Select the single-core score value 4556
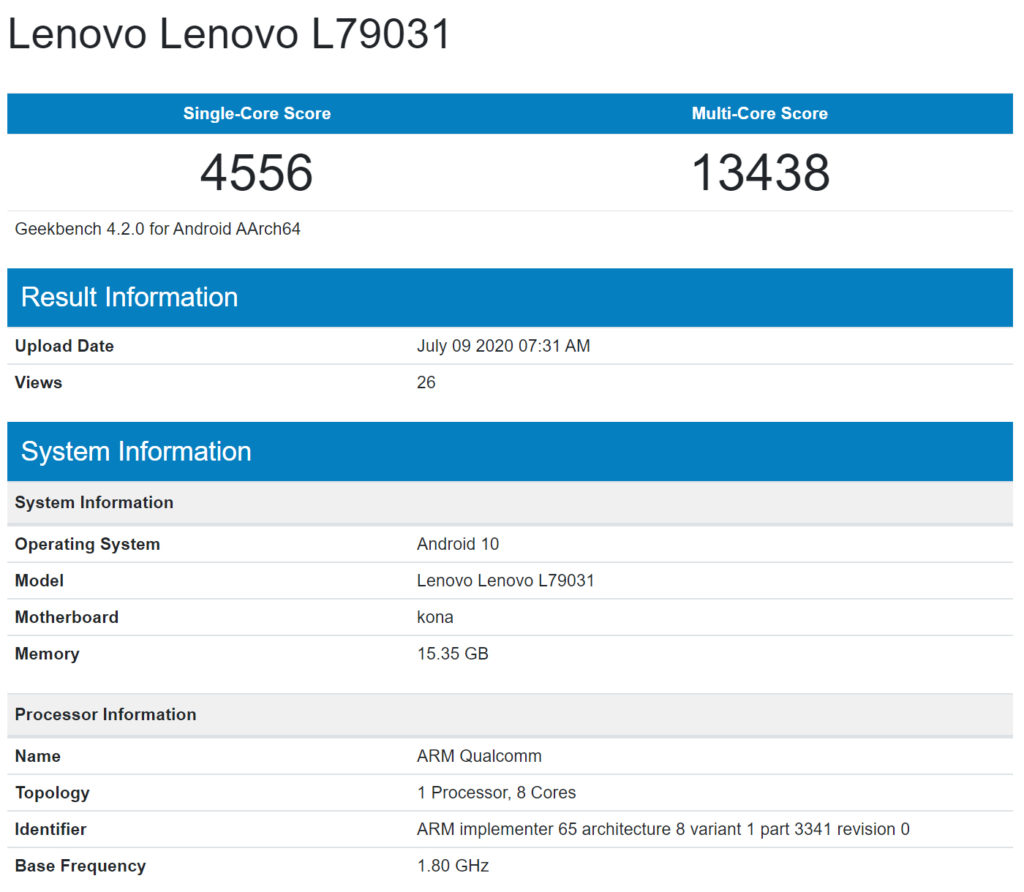 coord(257,173)
